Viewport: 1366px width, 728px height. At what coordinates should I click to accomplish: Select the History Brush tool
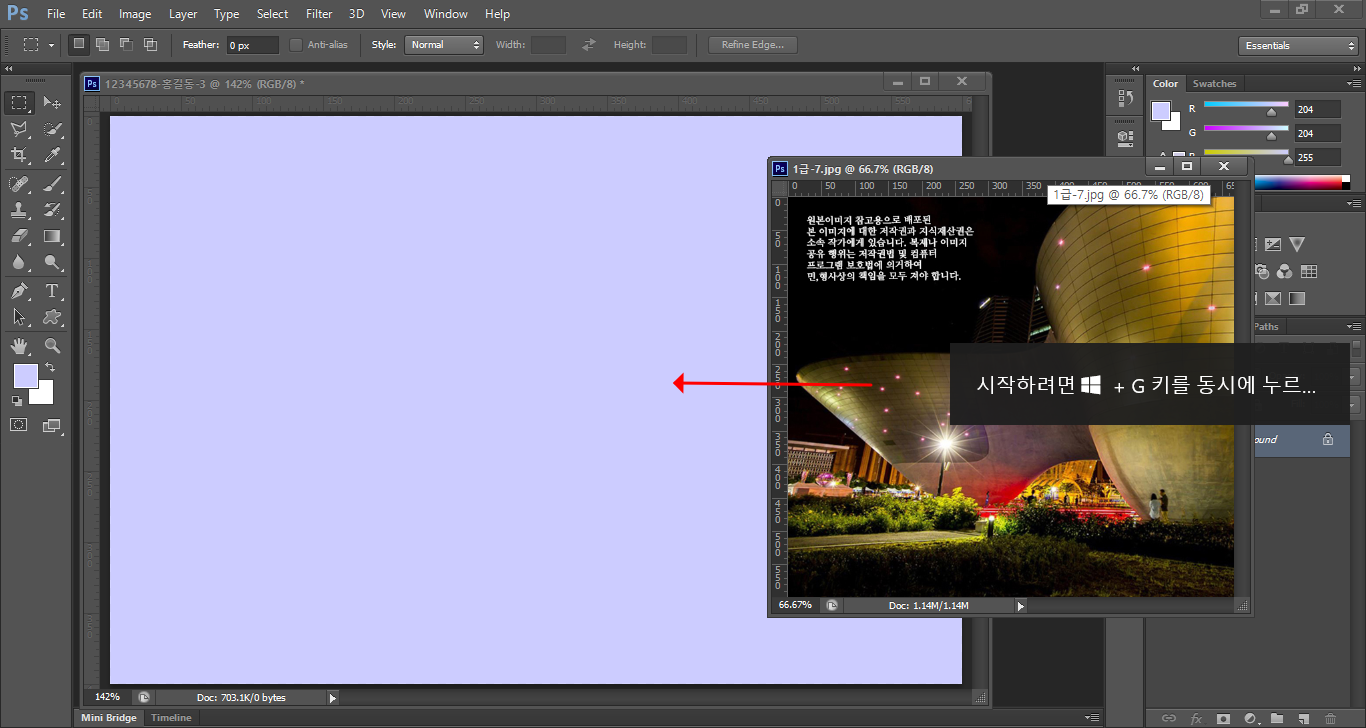[52, 210]
